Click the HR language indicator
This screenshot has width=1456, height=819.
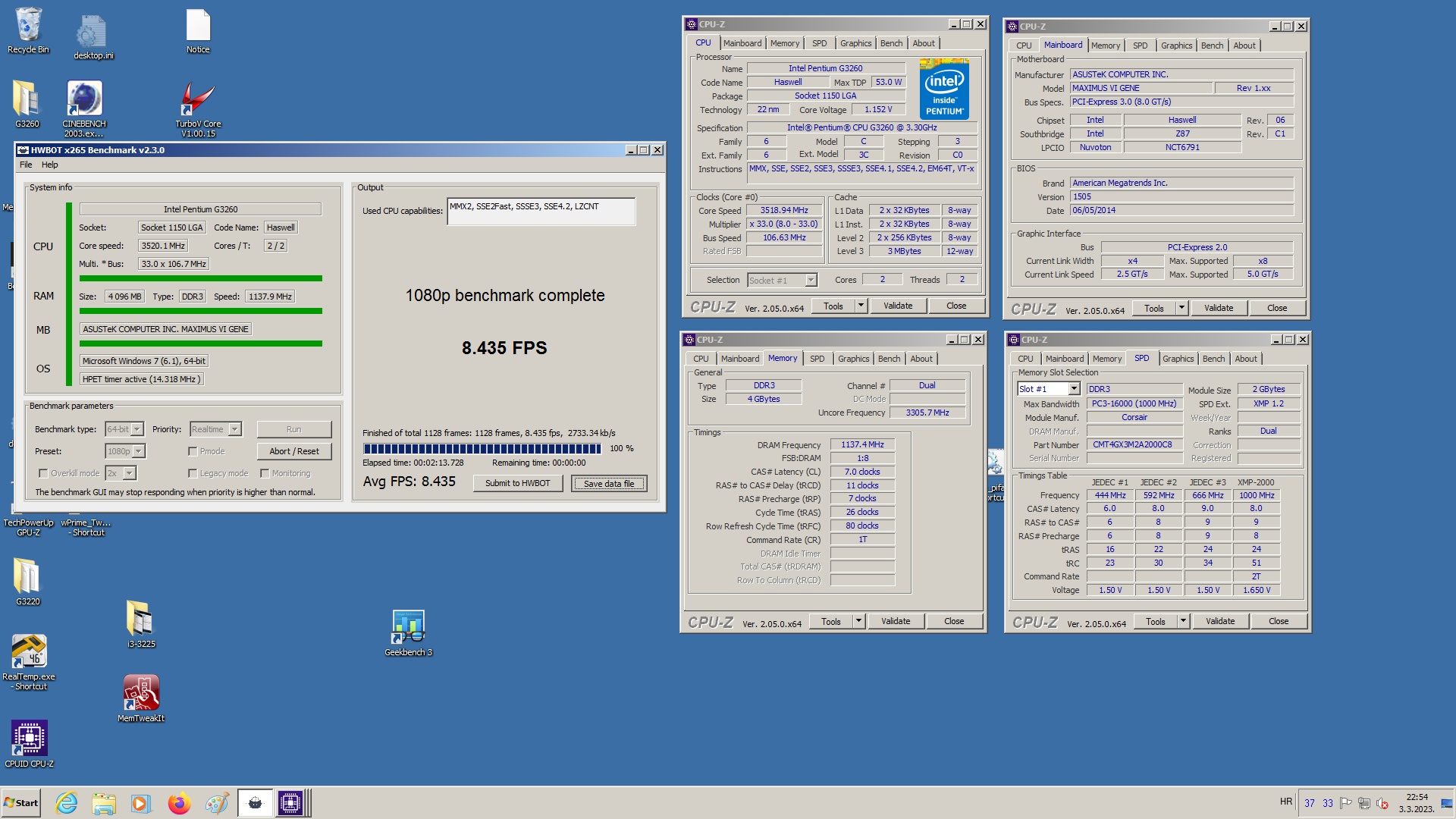click(1286, 802)
